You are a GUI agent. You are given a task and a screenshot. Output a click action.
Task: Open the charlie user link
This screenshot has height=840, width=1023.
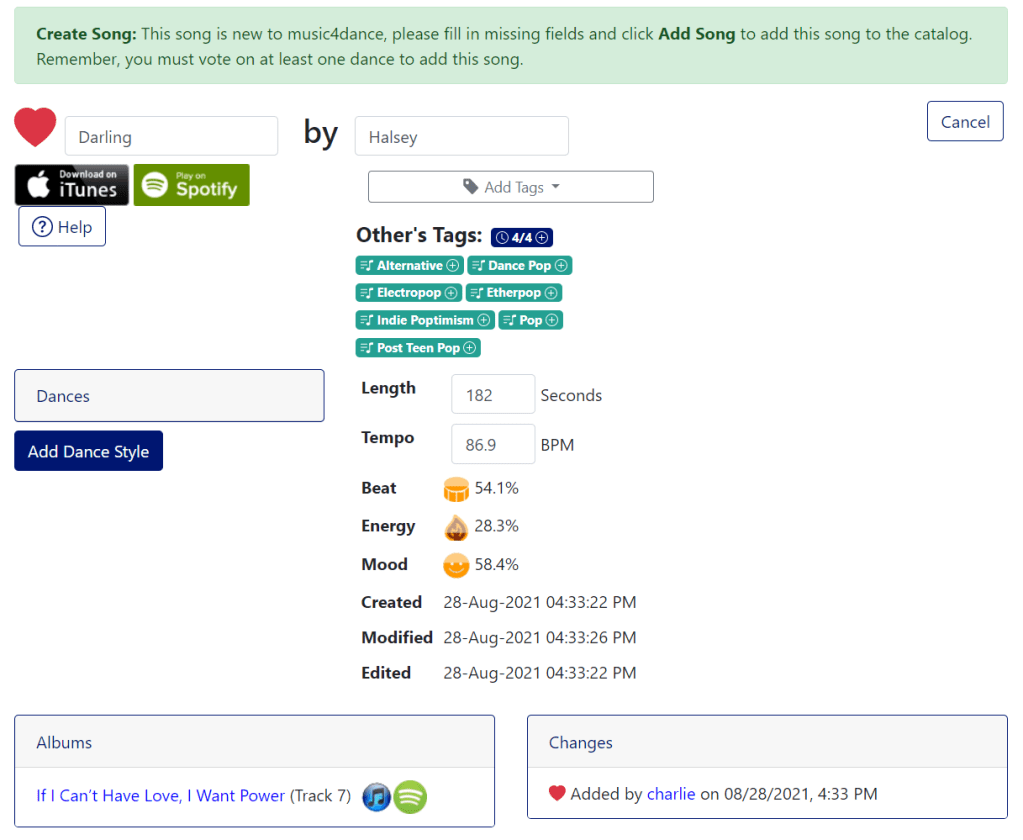[x=671, y=794]
